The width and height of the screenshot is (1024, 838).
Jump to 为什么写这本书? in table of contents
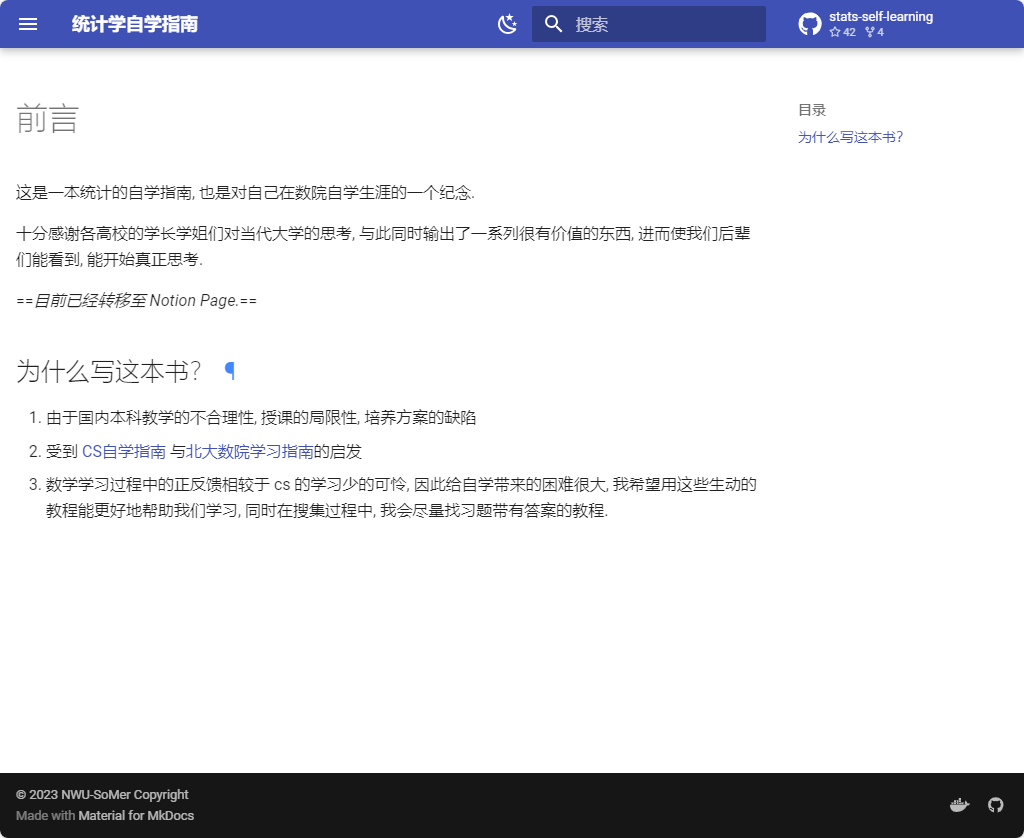click(850, 137)
